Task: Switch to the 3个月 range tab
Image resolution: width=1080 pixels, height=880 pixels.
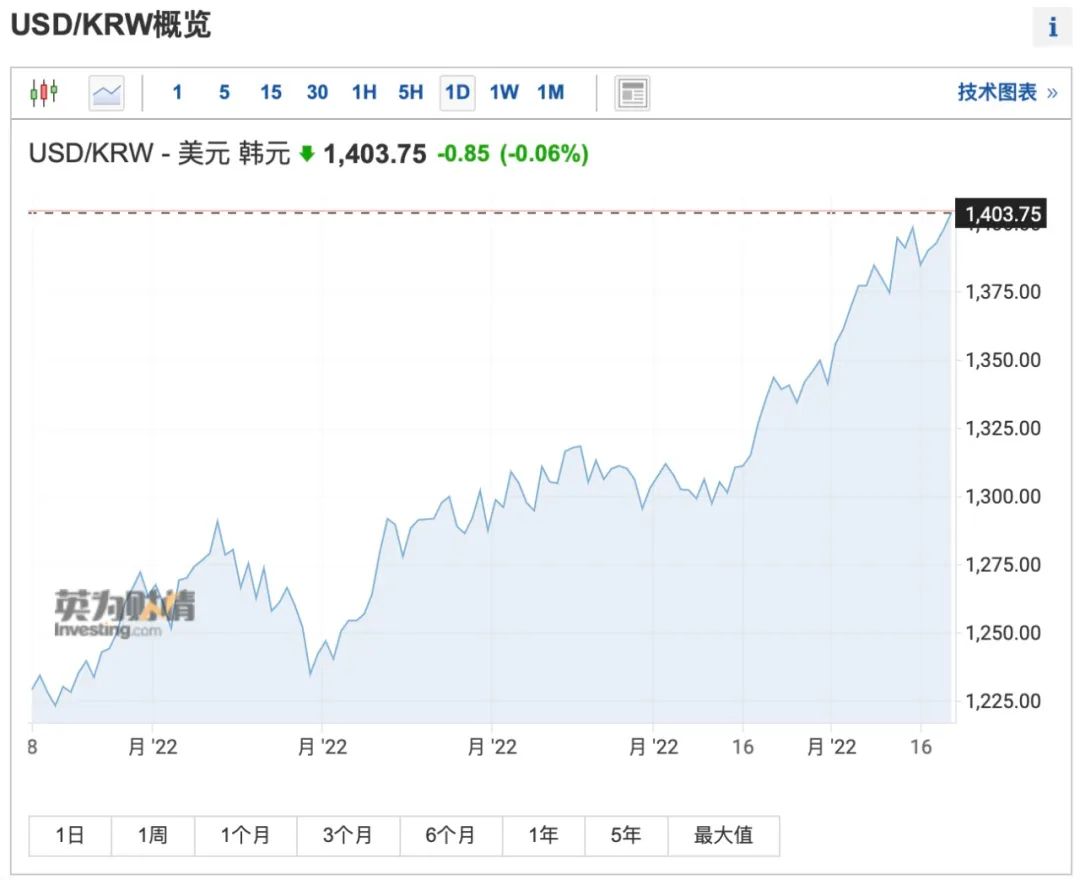Action: click(347, 835)
